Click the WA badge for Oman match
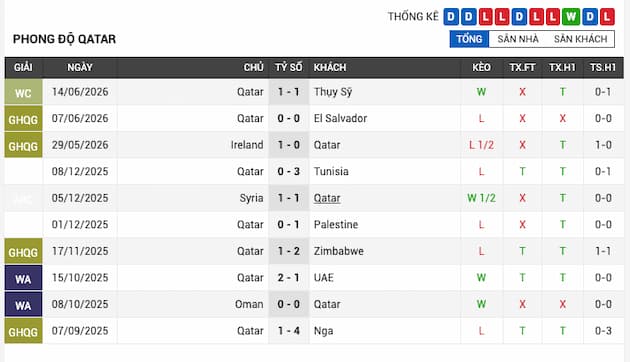Image resolution: width=630 pixels, height=362 pixels. click(x=23, y=305)
